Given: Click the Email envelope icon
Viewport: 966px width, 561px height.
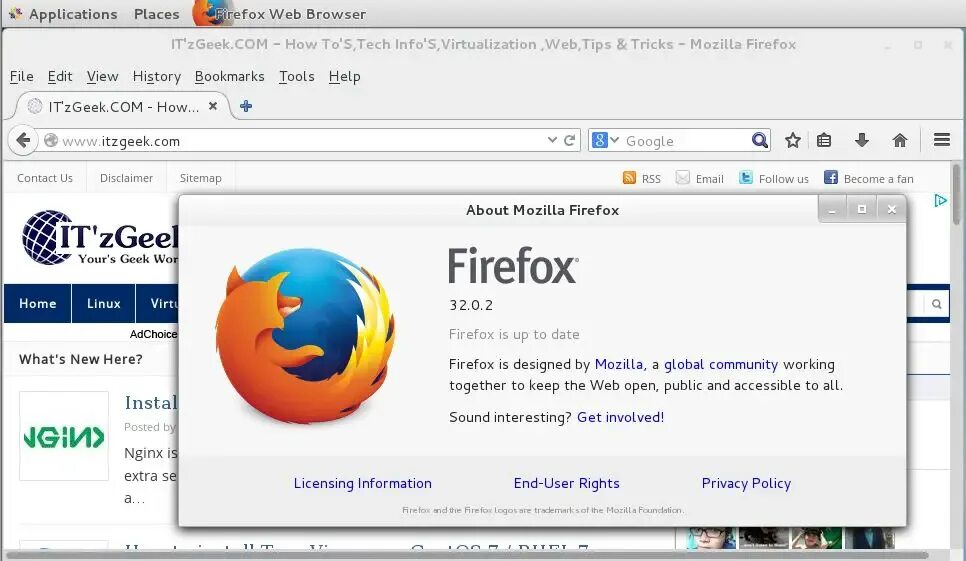Looking at the screenshot, I should coord(682,178).
